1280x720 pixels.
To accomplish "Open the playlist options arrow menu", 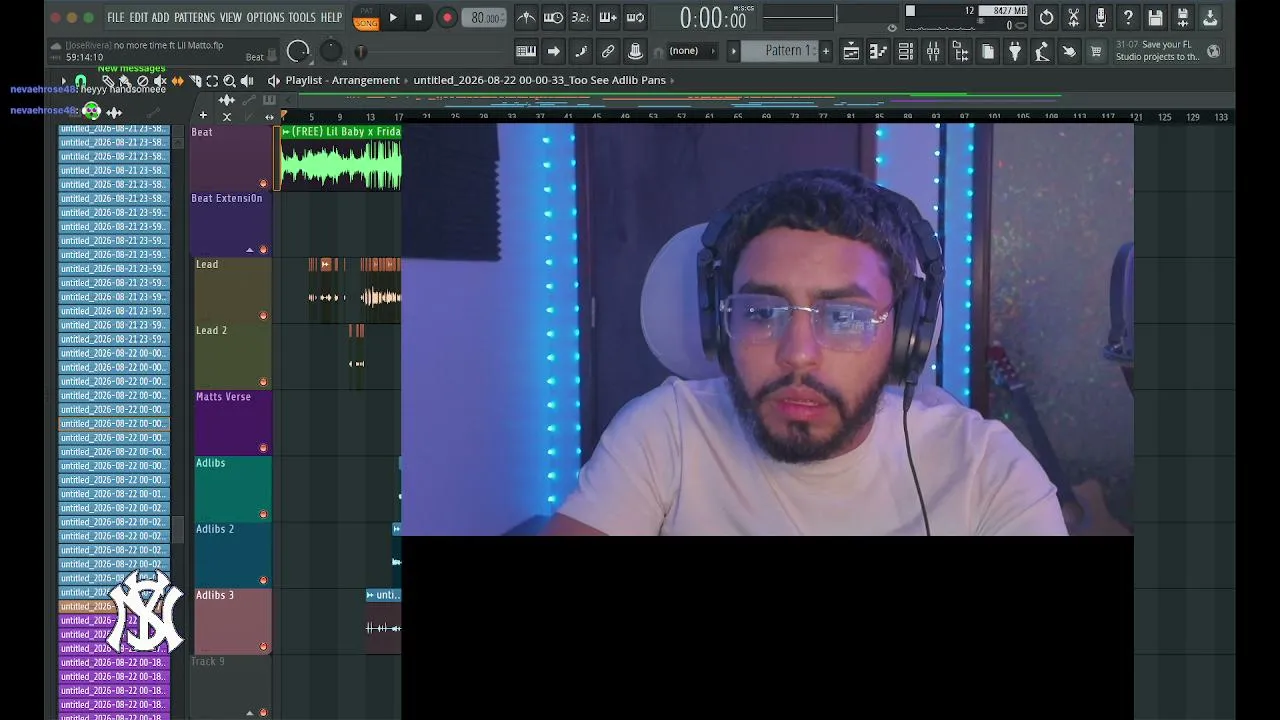I will point(64,81).
